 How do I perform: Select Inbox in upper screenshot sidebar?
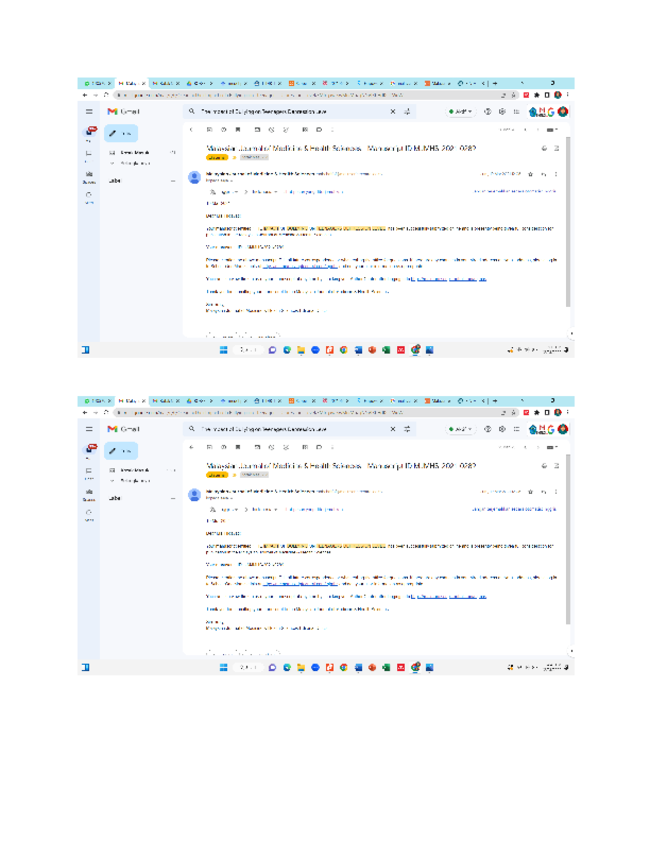coord(142,152)
